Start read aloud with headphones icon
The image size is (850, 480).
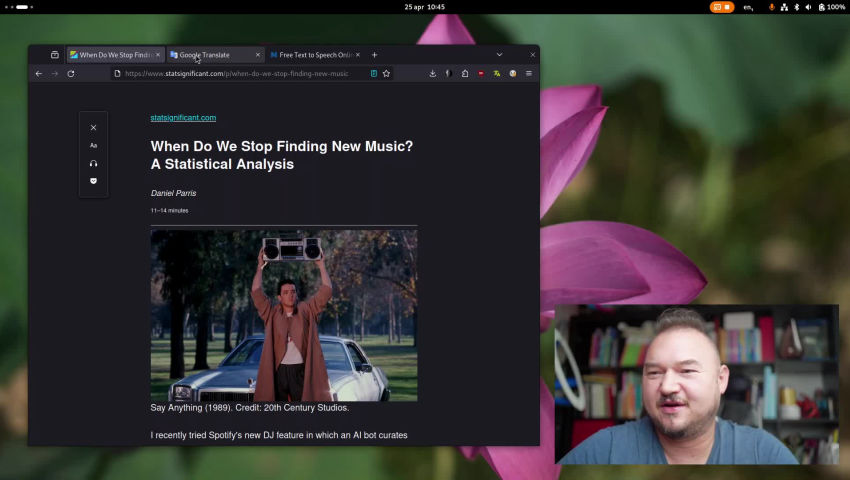(93, 163)
